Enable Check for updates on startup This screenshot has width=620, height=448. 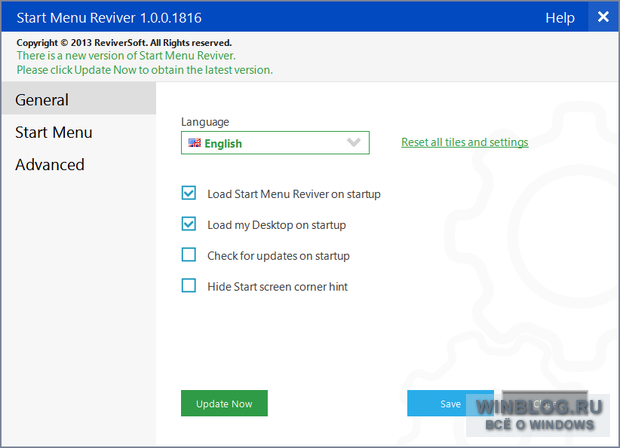[x=189, y=255]
